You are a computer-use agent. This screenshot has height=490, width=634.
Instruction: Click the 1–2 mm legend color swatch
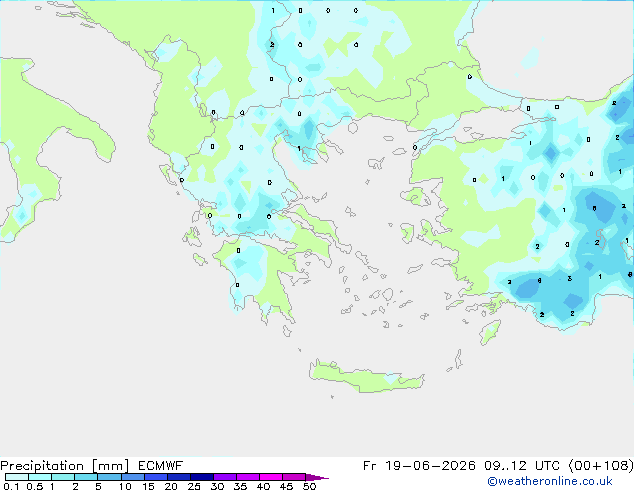point(63,477)
